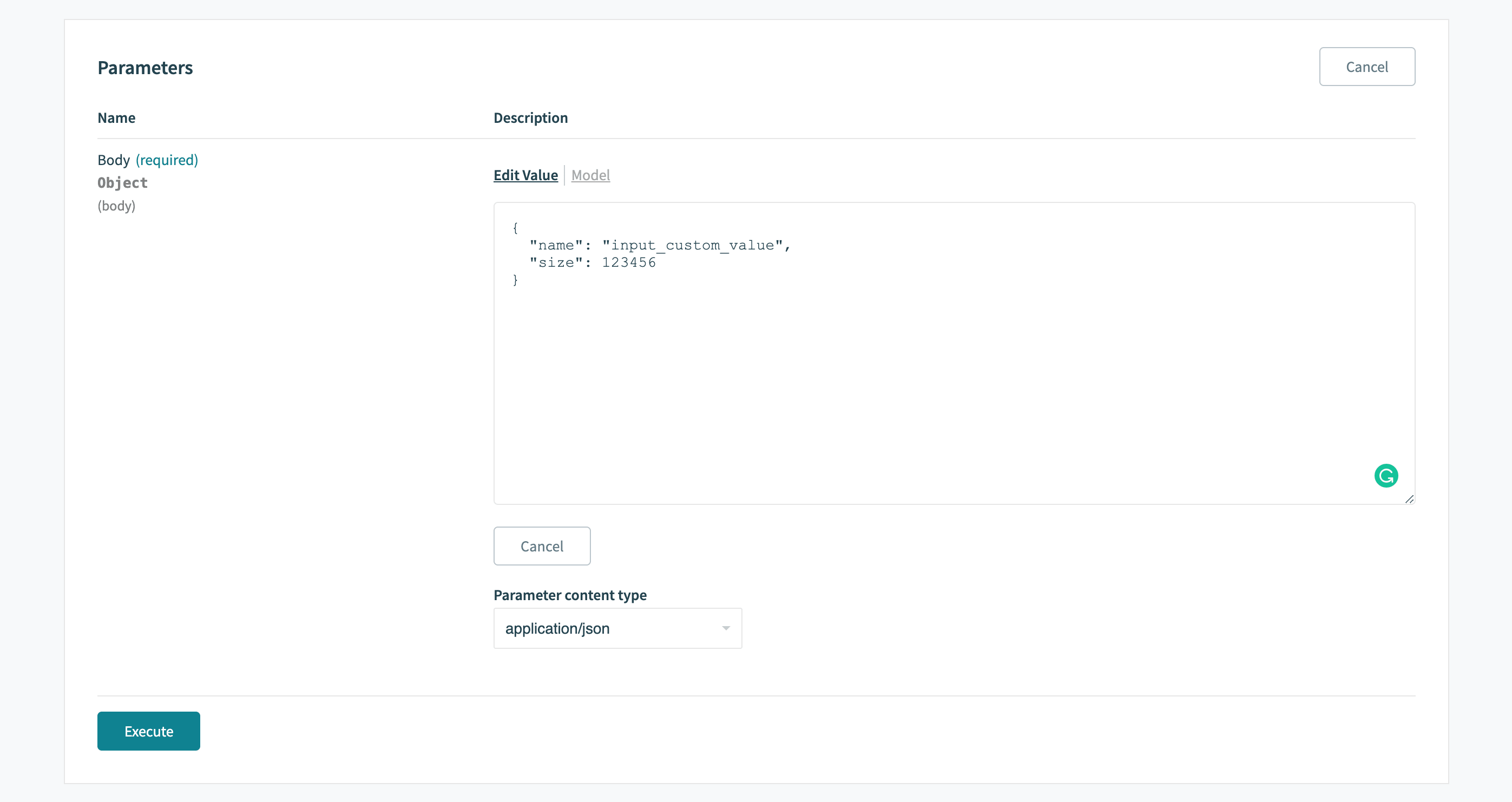Place cursor on the 123456 size value
Image resolution: width=1512 pixels, height=802 pixels.
point(629,262)
